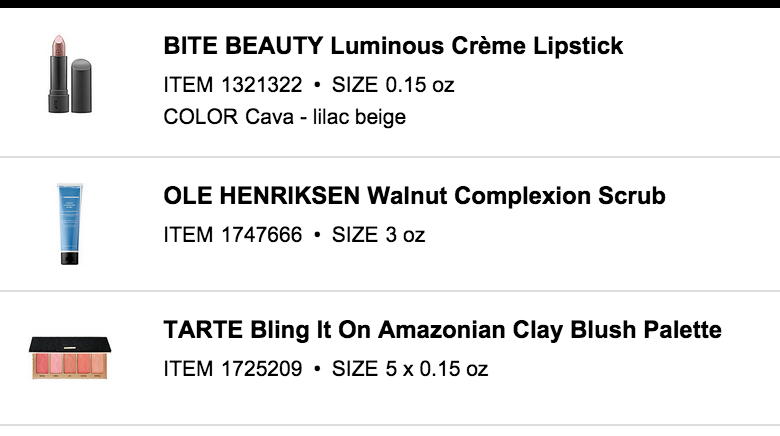Click the SIZE 5 x 0.15 oz label

(410, 369)
